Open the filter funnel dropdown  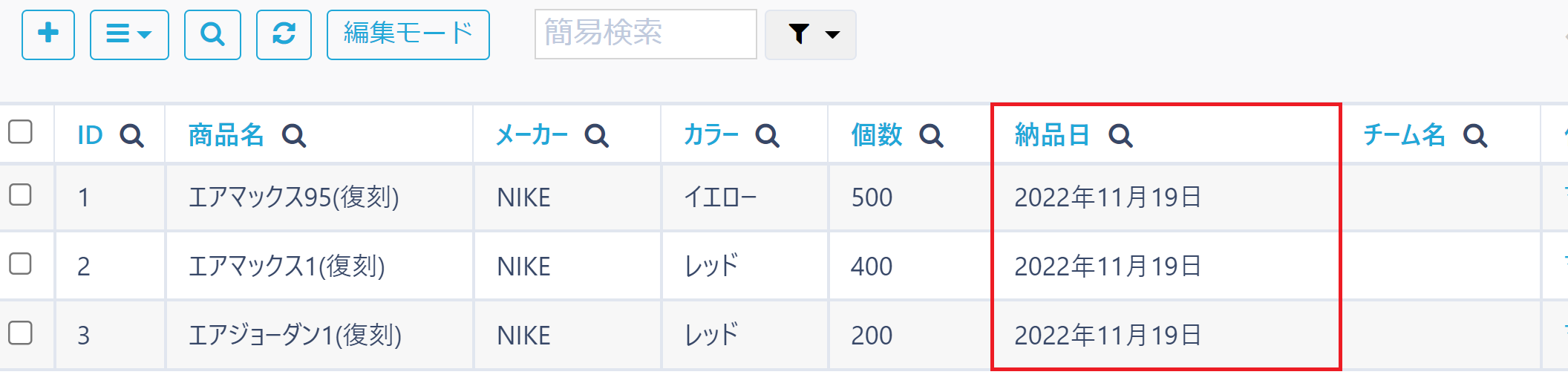[x=811, y=34]
